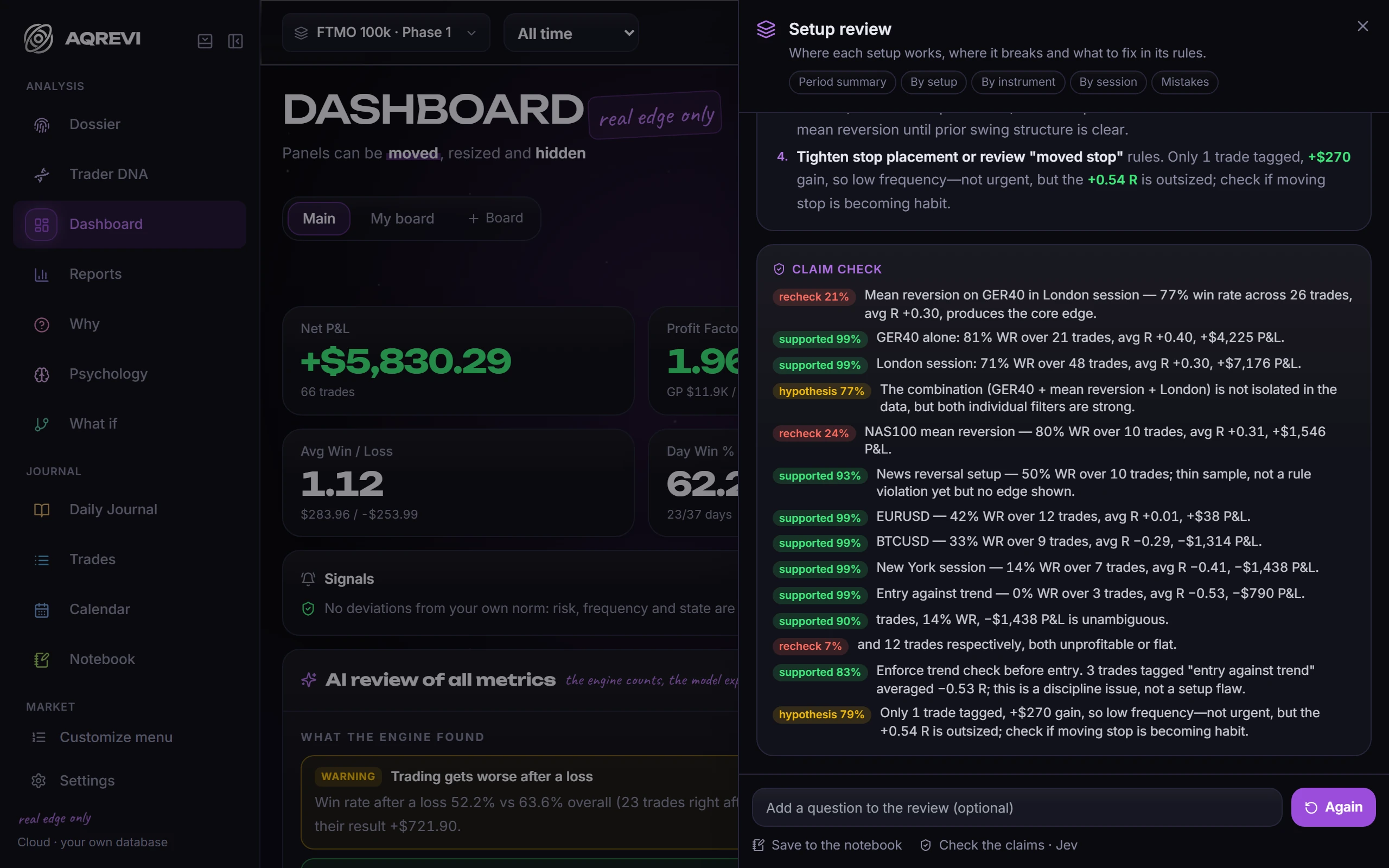Select the By session chip
1389x868 pixels.
[x=1108, y=82]
